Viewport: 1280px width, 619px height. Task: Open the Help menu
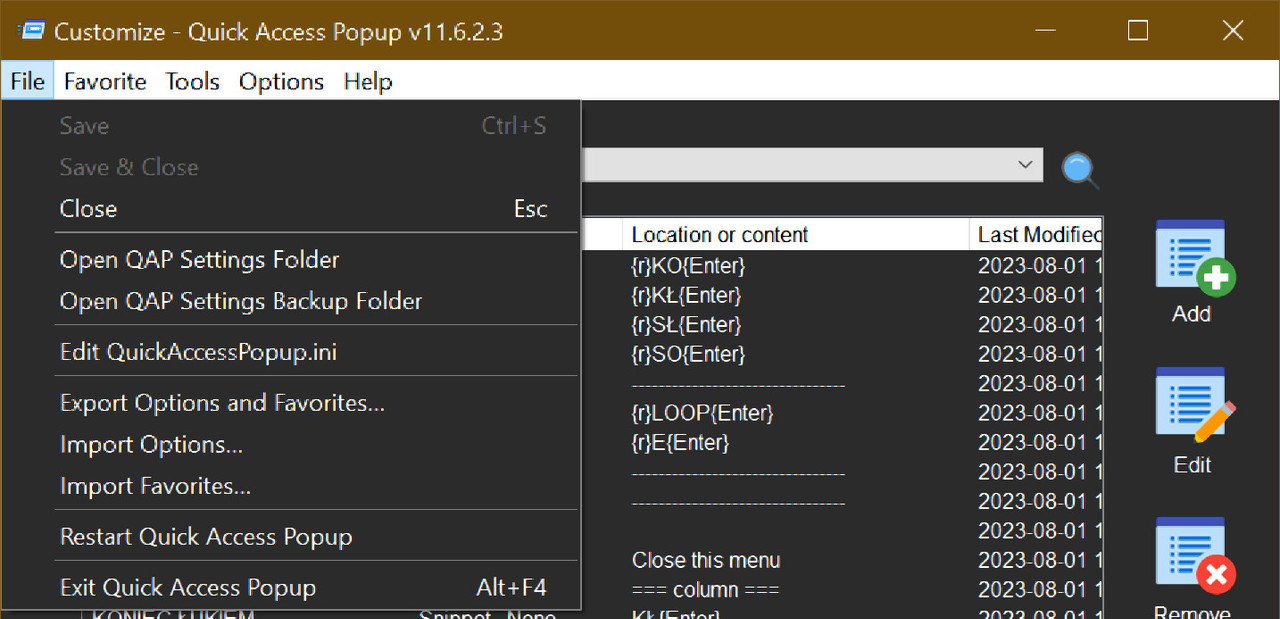pyautogui.click(x=368, y=81)
